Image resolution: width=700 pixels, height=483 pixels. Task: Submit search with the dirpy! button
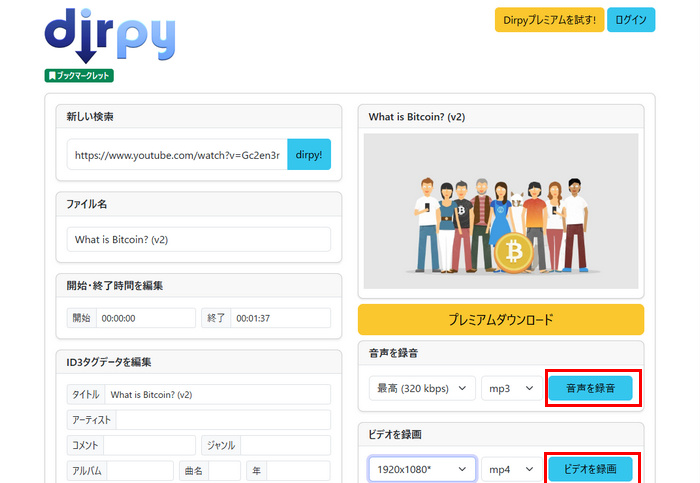coord(309,154)
